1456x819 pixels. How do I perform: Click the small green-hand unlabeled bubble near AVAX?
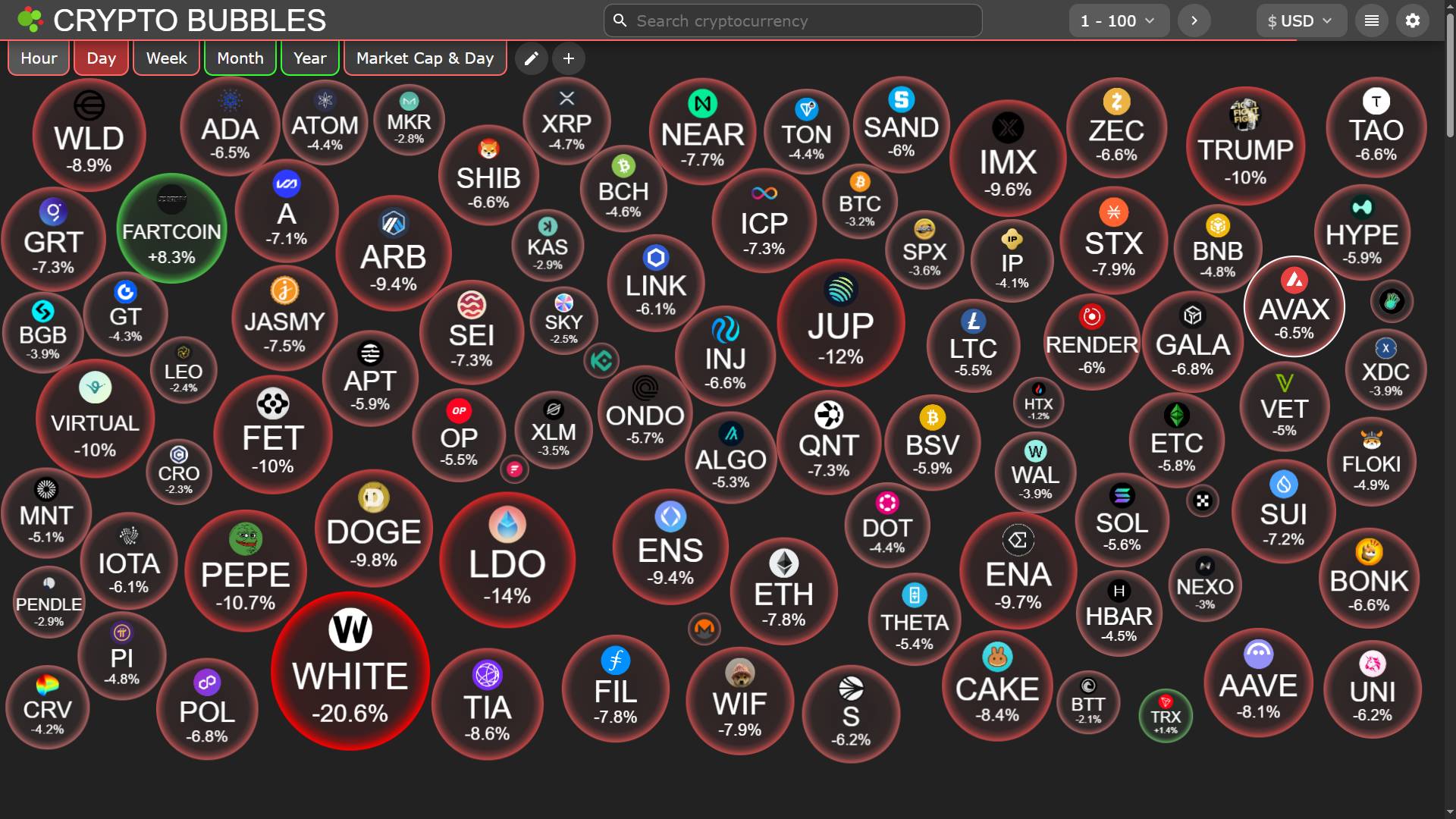1392,302
